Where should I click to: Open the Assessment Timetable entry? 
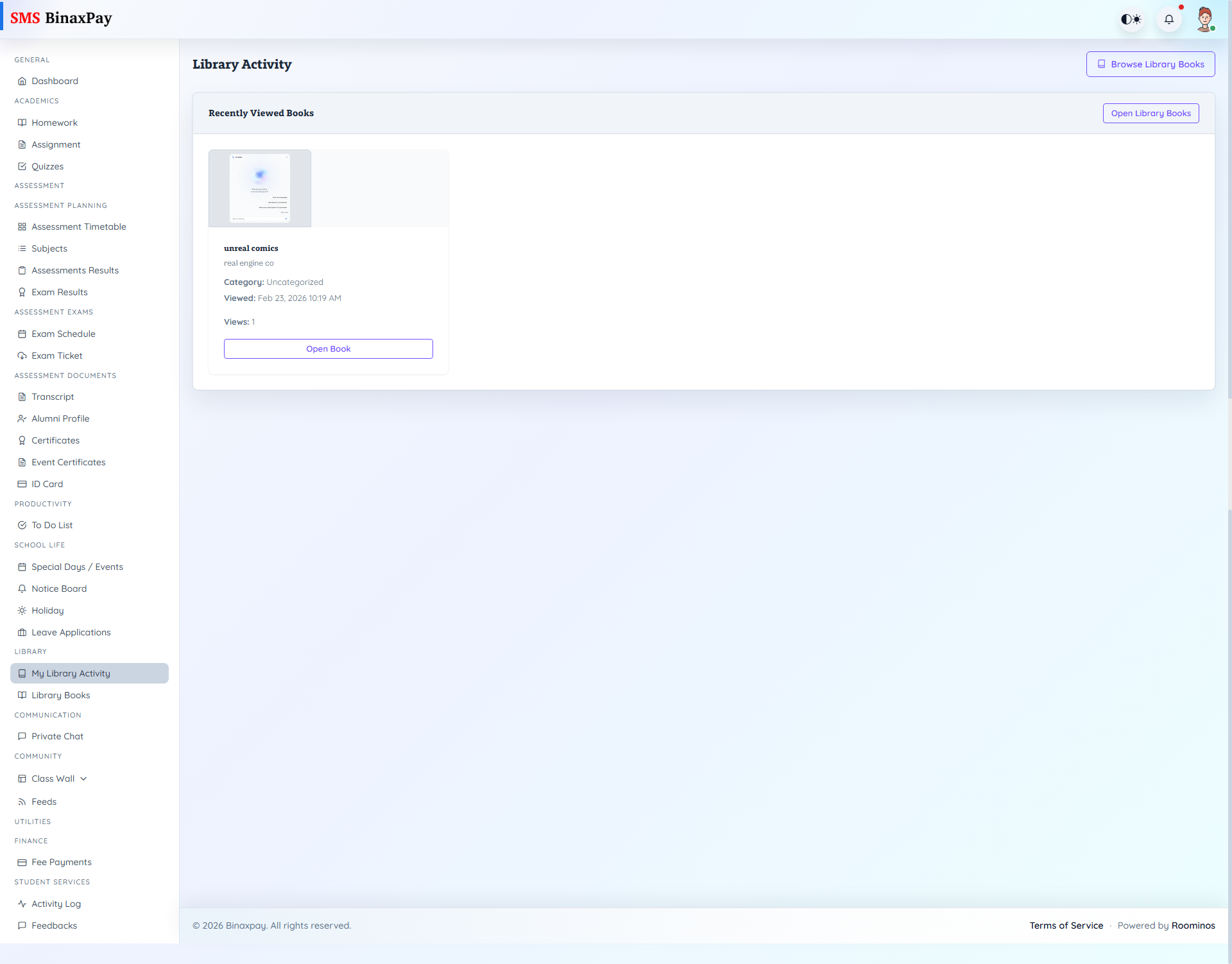(79, 227)
